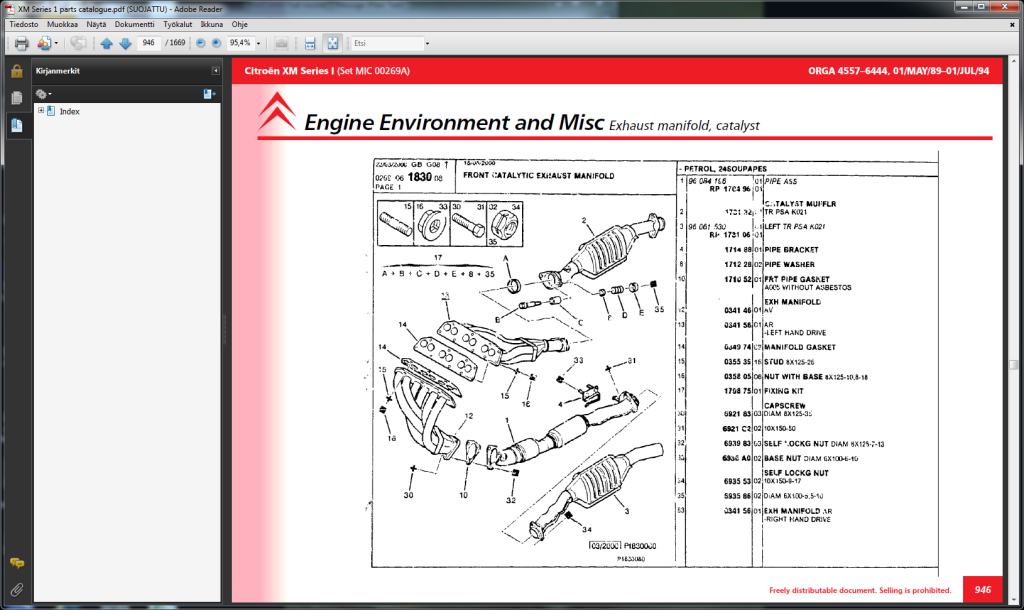Click the zoom out minus button

pyautogui.click(x=201, y=44)
